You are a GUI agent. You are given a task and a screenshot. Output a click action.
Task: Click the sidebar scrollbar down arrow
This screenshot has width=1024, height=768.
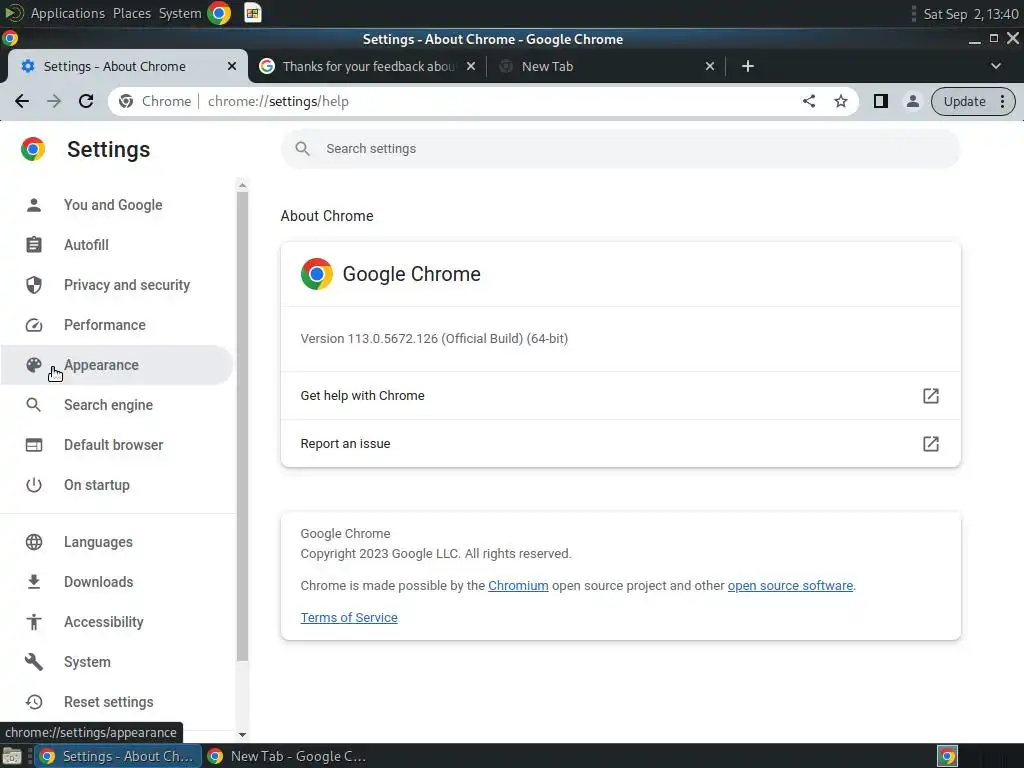(x=242, y=735)
